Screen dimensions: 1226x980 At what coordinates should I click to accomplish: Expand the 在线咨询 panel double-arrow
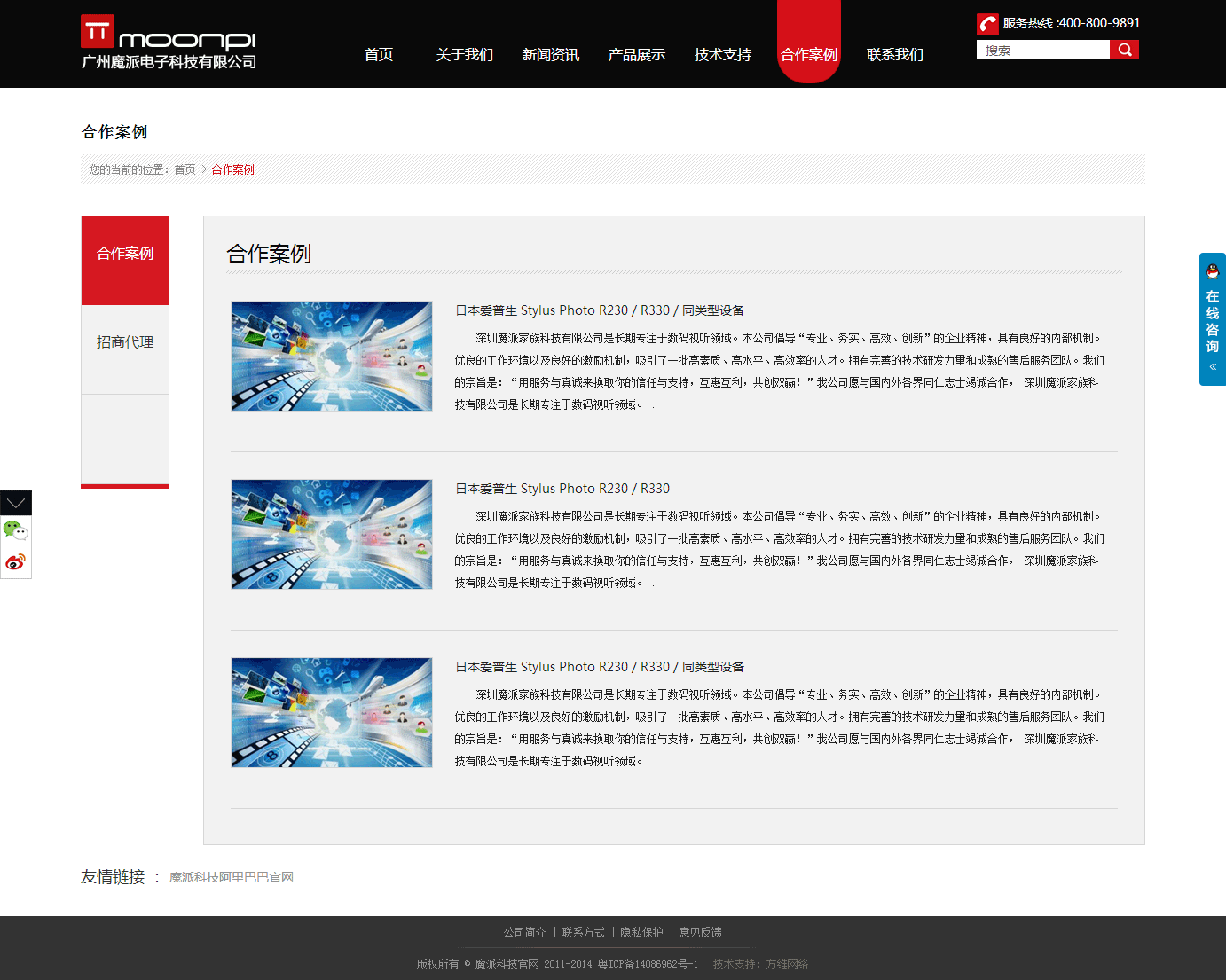coord(1213,366)
